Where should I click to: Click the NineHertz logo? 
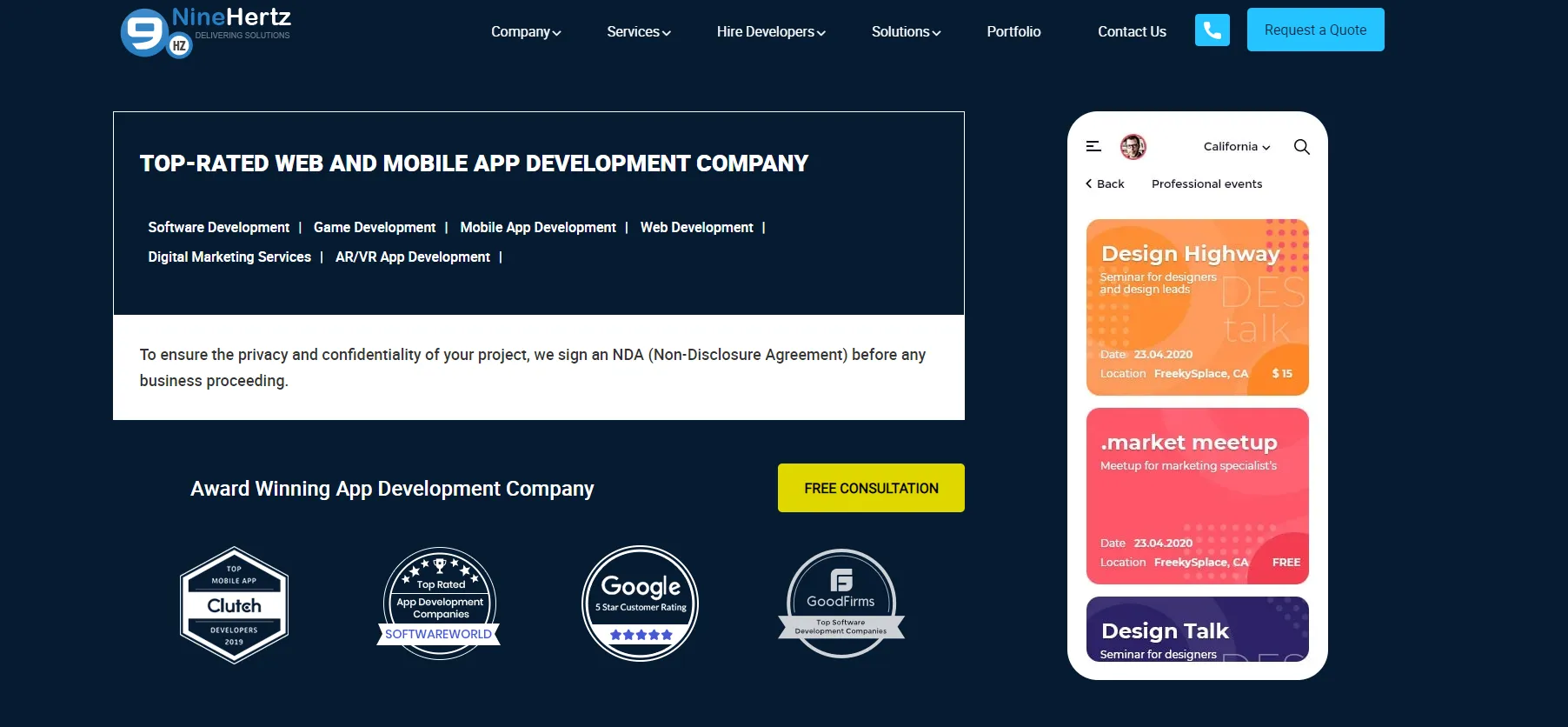coord(206,31)
